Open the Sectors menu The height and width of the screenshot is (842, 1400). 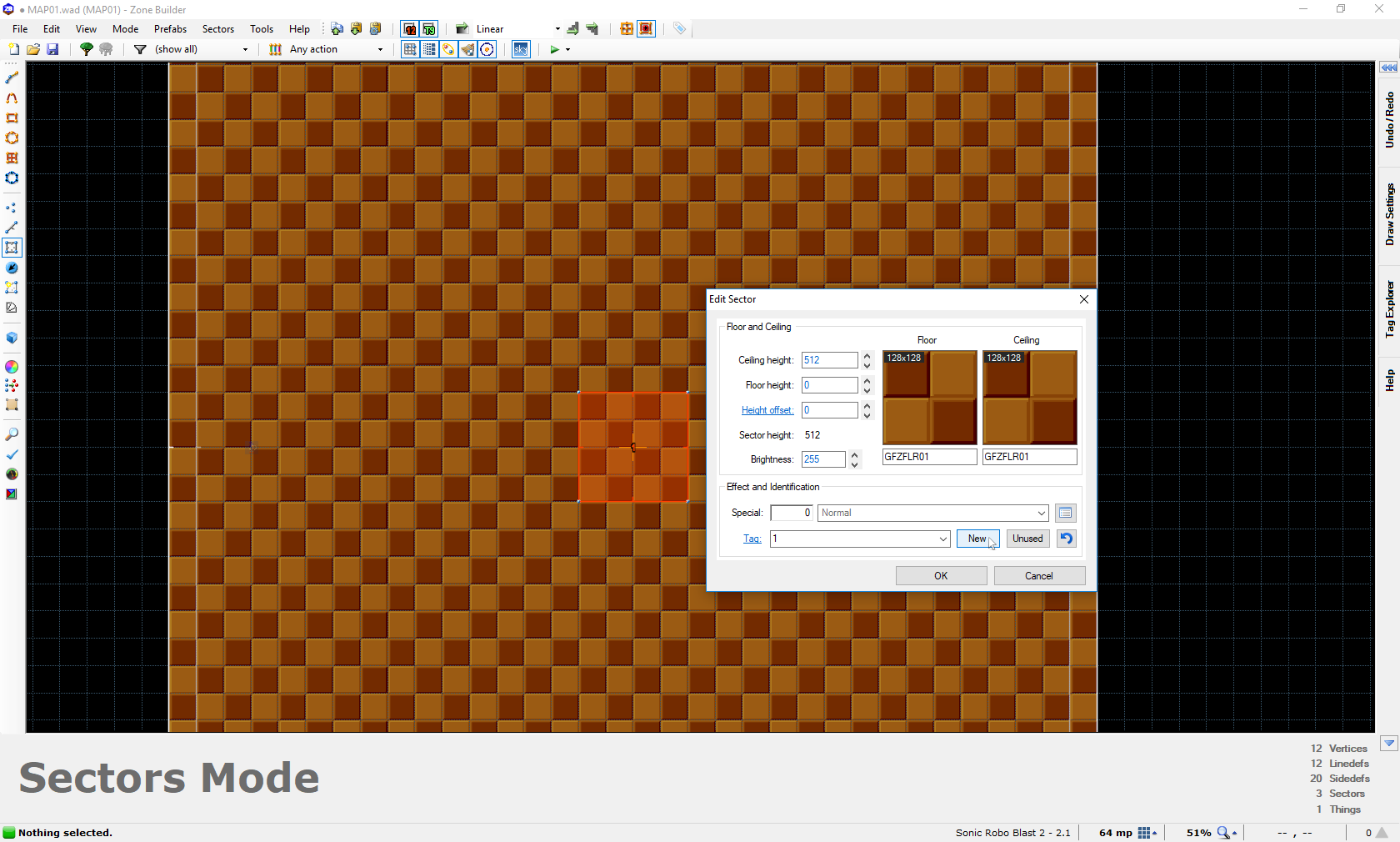click(x=218, y=28)
